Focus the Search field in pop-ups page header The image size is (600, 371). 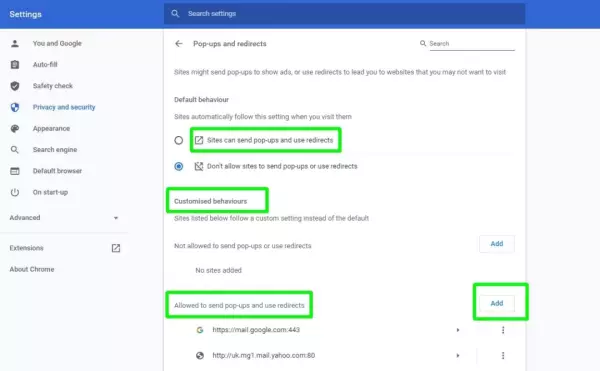(472, 44)
